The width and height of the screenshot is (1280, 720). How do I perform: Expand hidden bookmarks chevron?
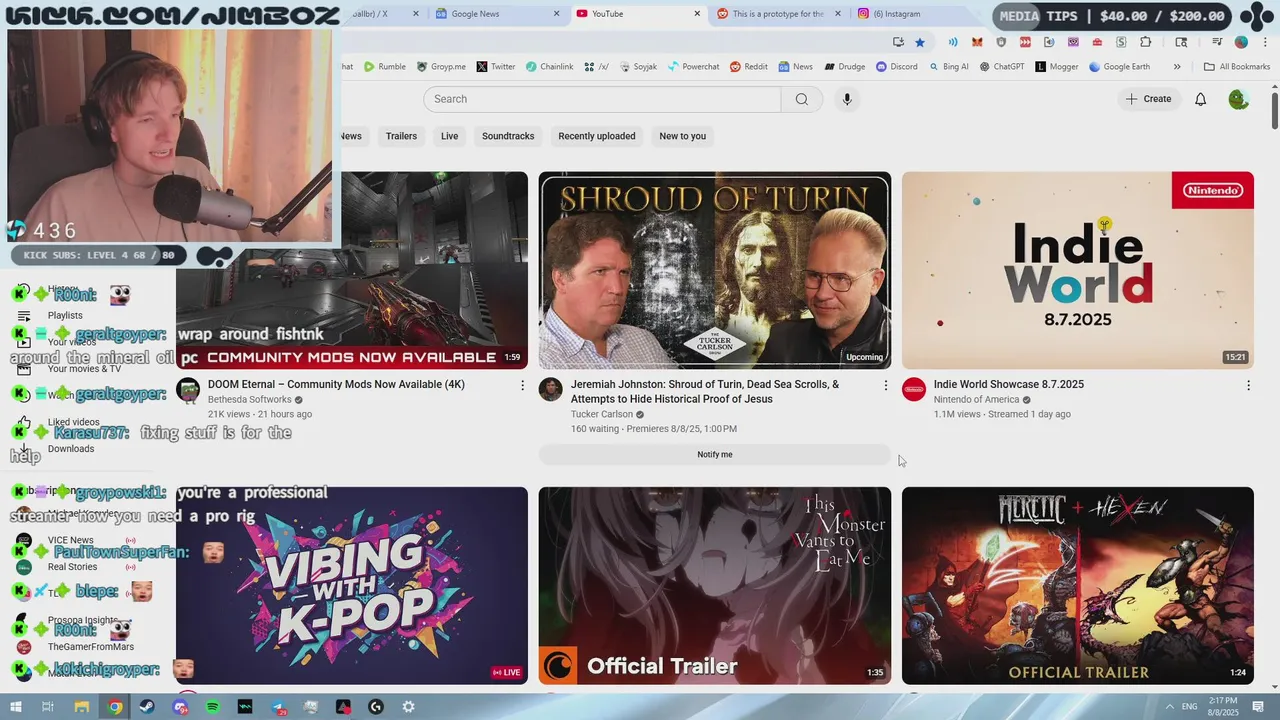point(1177,67)
